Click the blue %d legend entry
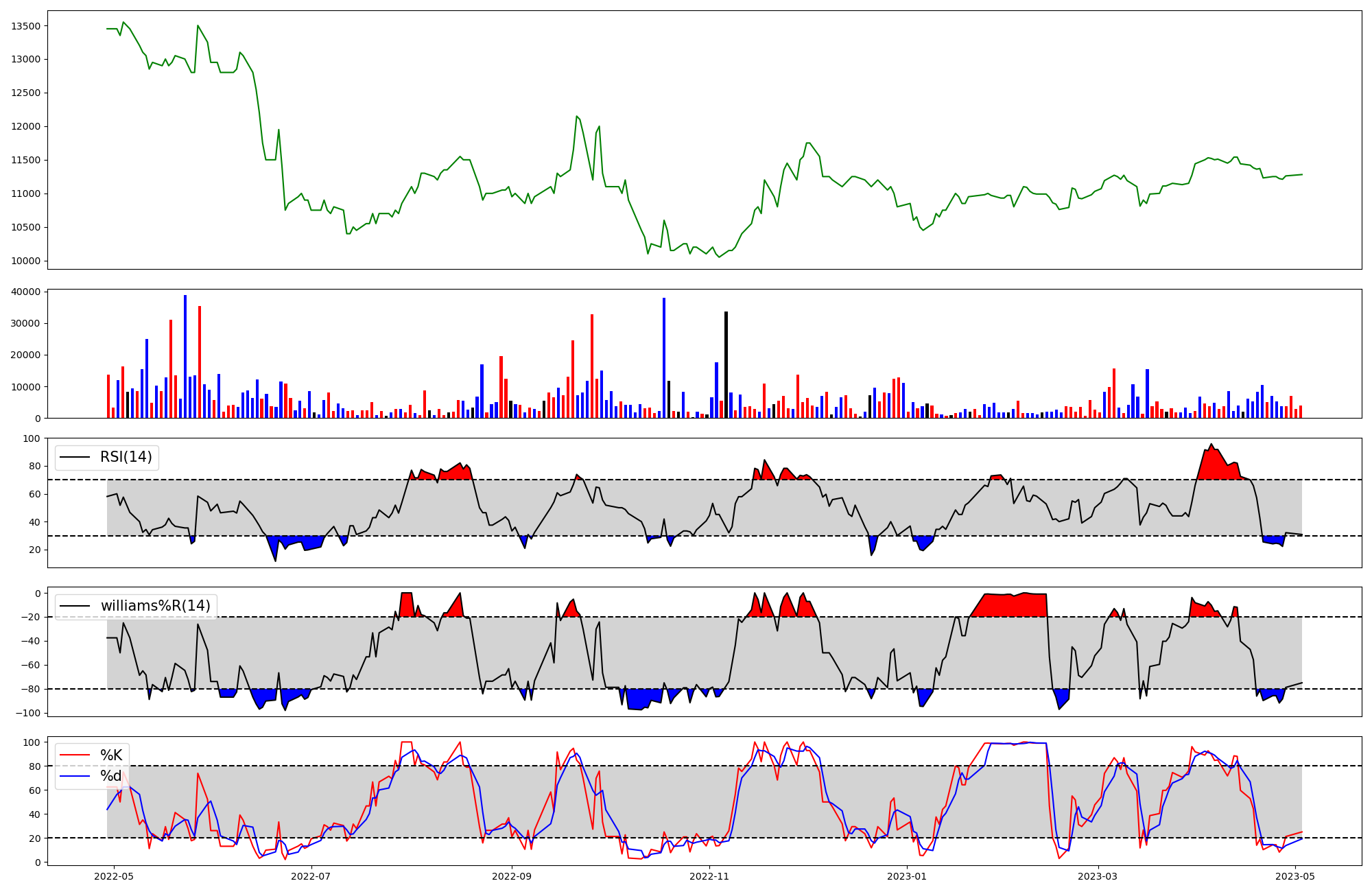Image resolution: width=1372 pixels, height=892 pixels. (x=110, y=776)
